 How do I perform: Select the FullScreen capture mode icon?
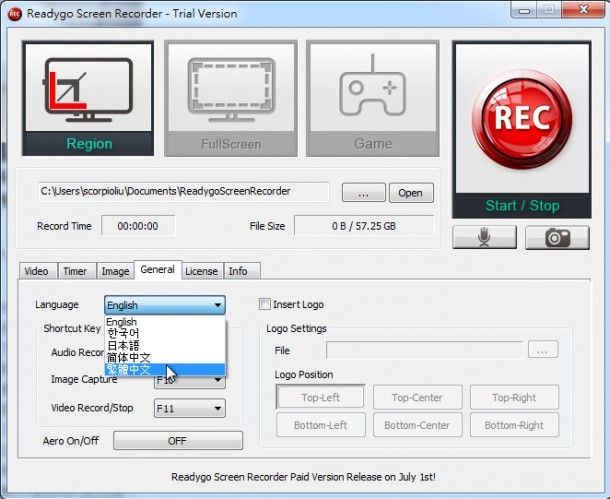click(x=231, y=98)
